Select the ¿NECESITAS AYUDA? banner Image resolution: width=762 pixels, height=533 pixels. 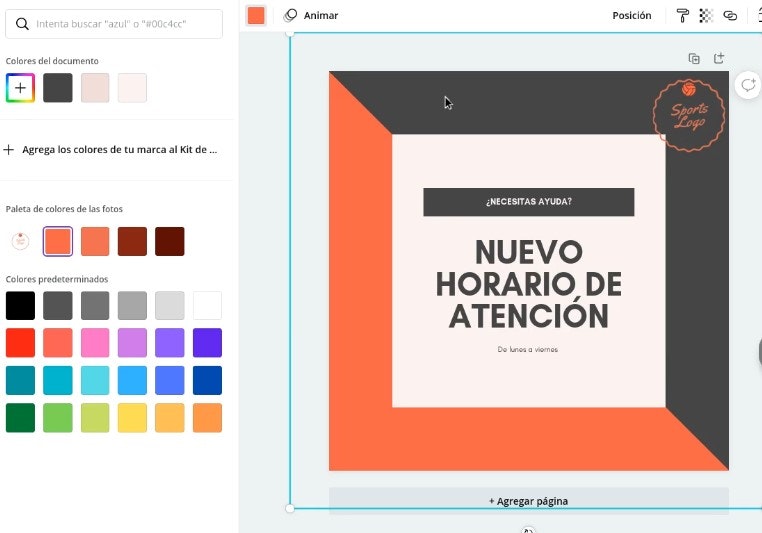[x=529, y=202]
